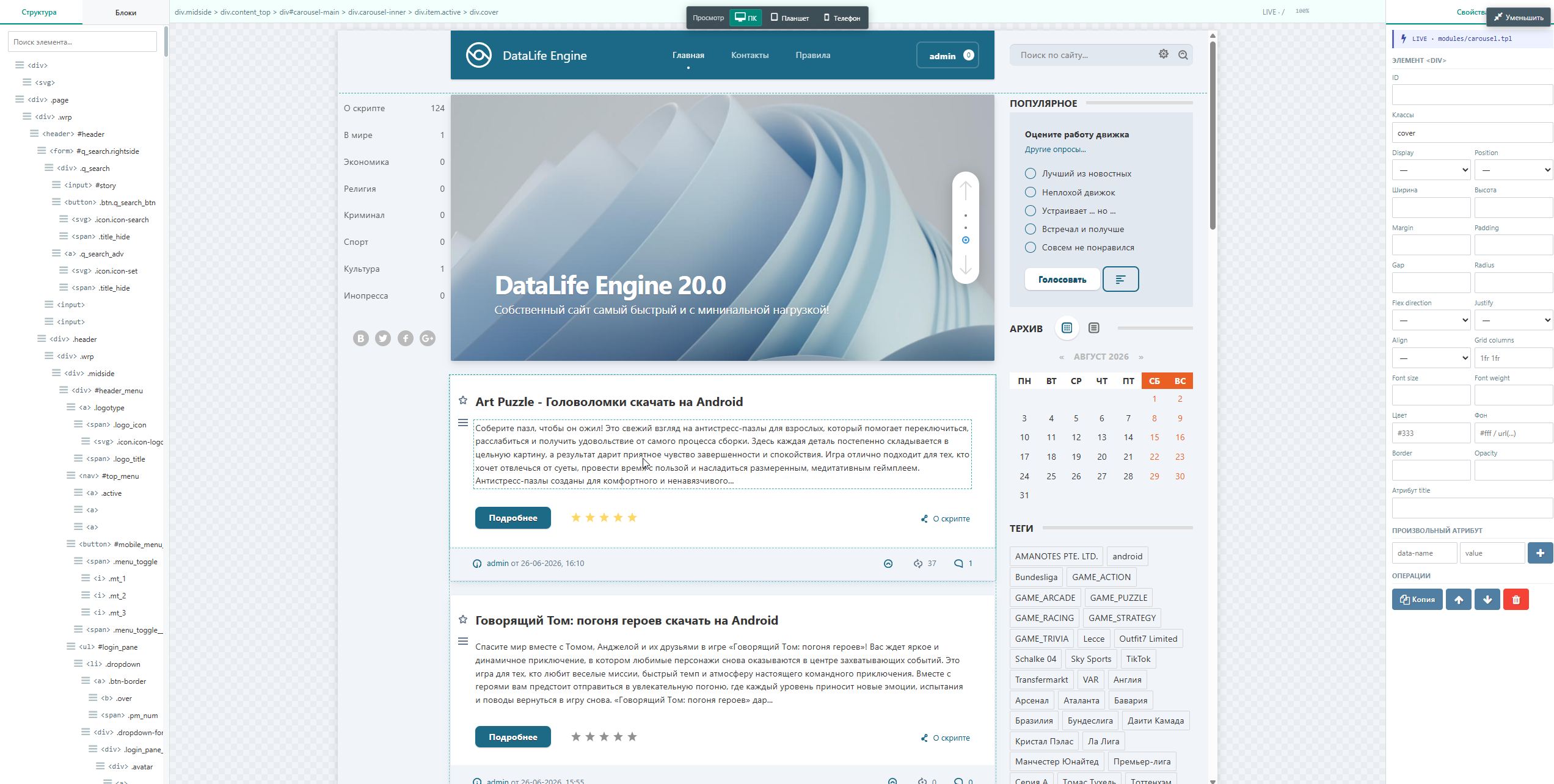Switch preview to ПК mode
The image size is (1554, 784).
pos(745,18)
